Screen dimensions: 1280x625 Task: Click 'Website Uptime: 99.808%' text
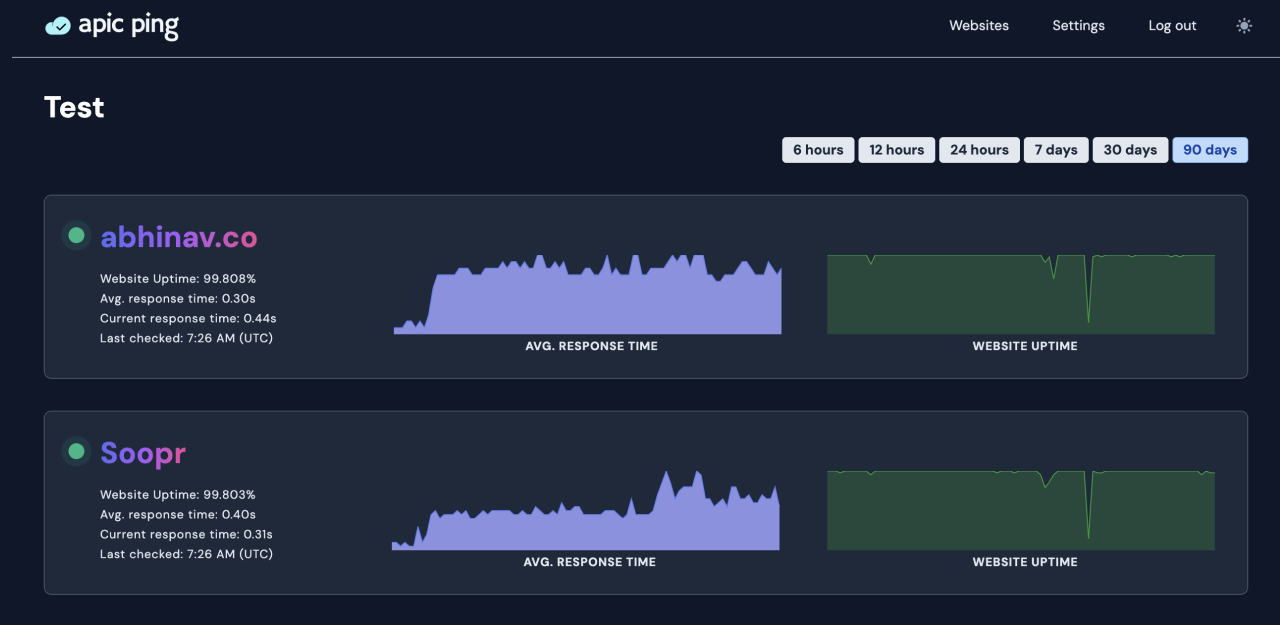tap(178, 279)
